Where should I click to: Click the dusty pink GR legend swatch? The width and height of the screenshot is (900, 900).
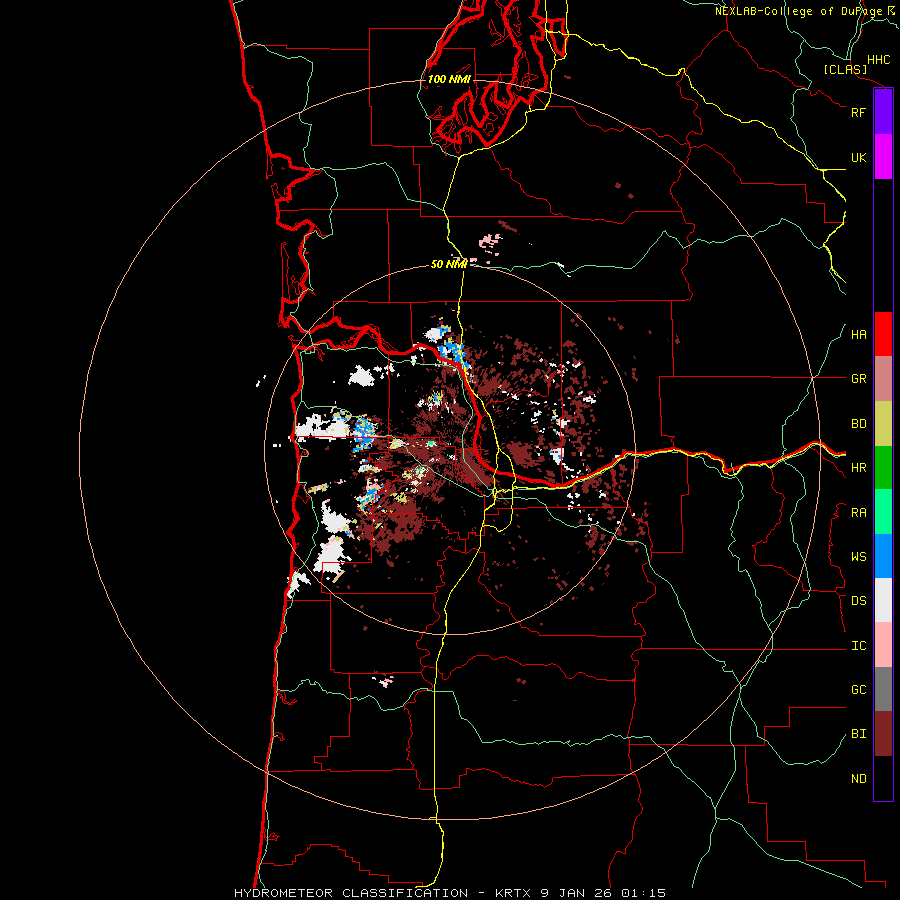click(883, 379)
